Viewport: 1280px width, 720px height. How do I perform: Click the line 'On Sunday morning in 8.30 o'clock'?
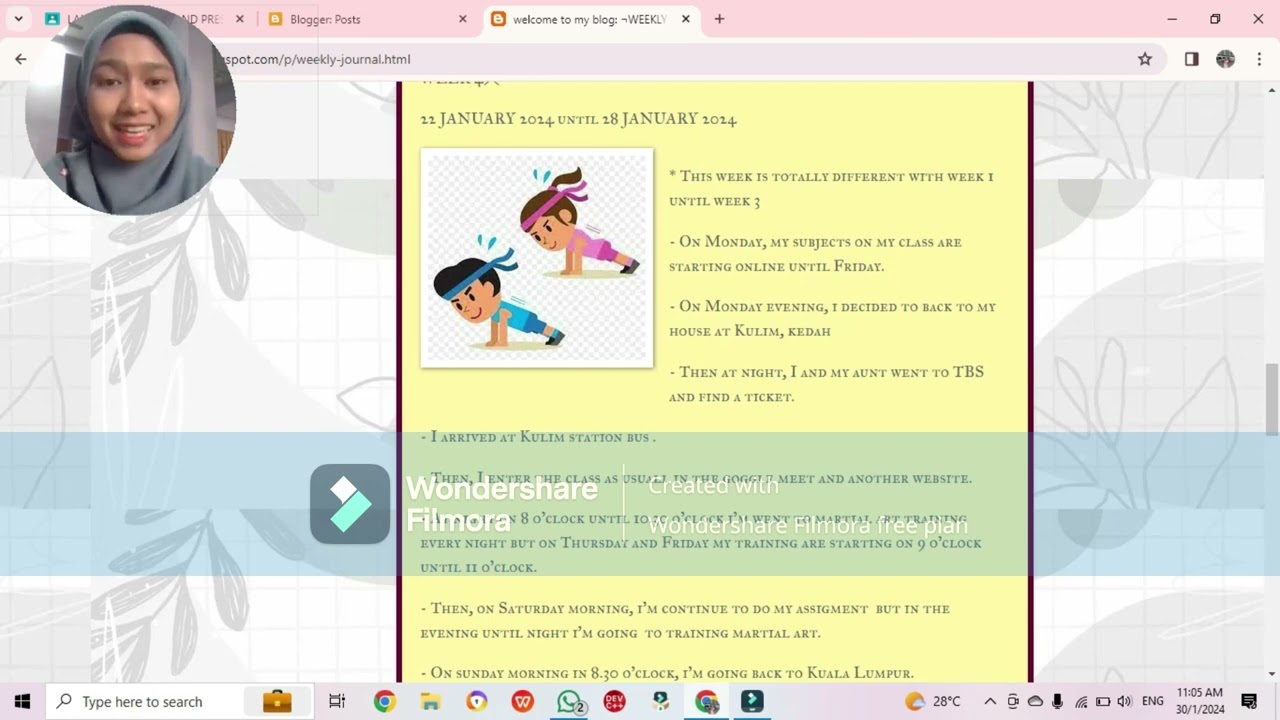(x=667, y=673)
